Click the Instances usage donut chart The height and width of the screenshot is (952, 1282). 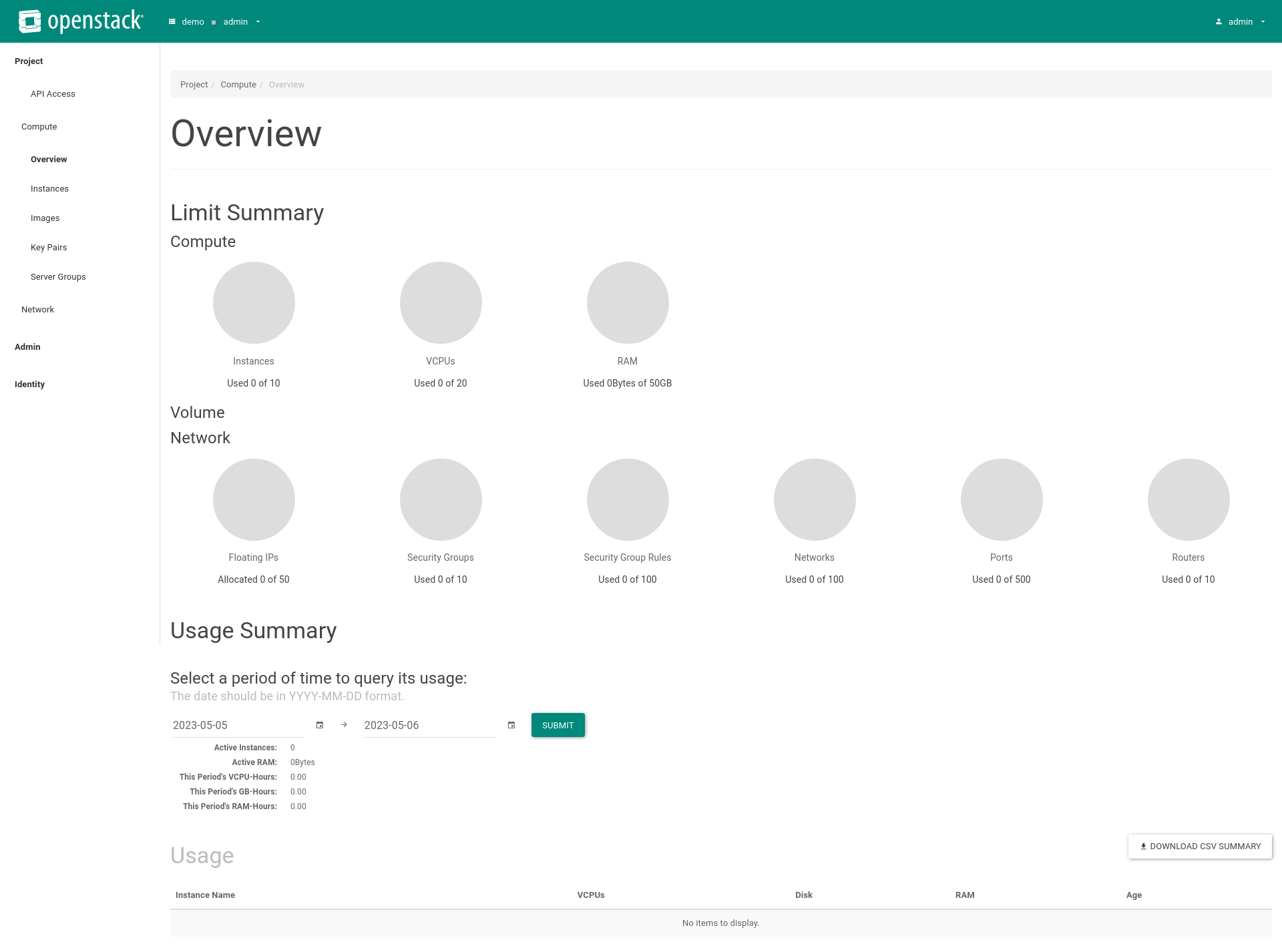coord(254,302)
